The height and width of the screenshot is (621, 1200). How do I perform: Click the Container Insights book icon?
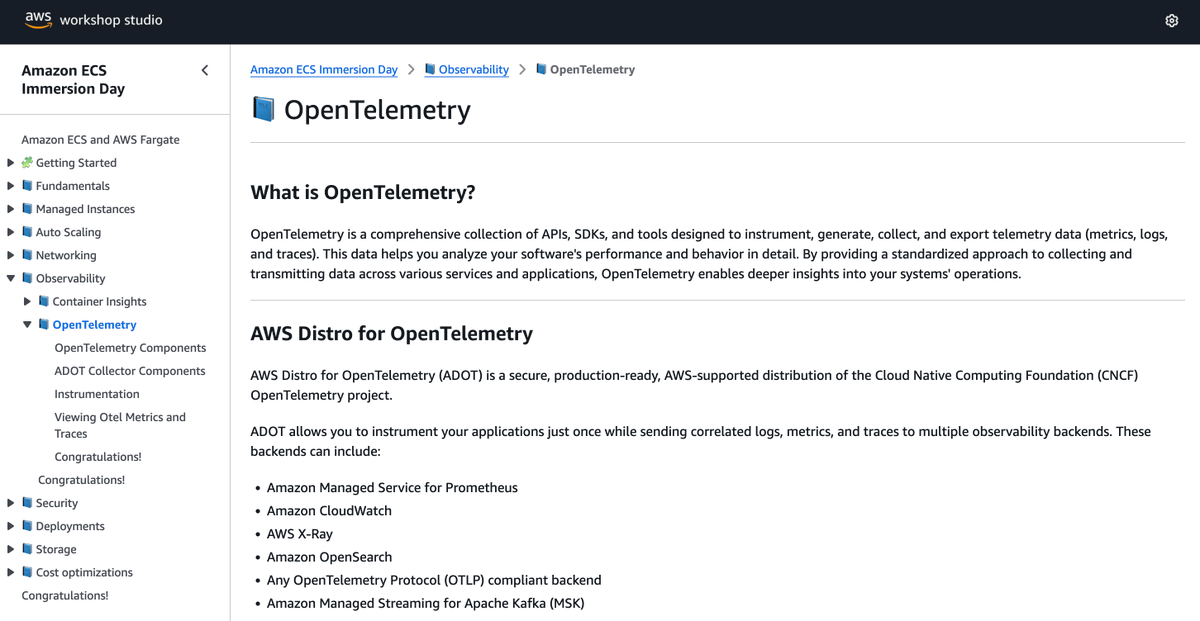pyautogui.click(x=44, y=301)
